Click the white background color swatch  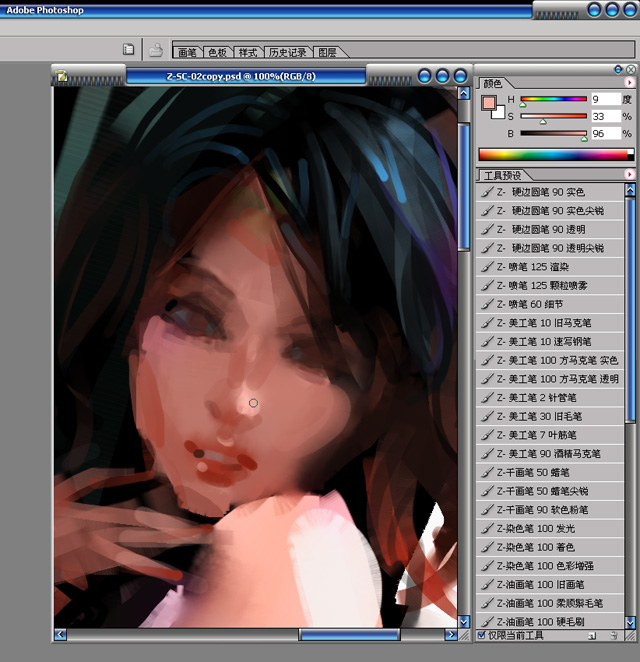pos(500,113)
